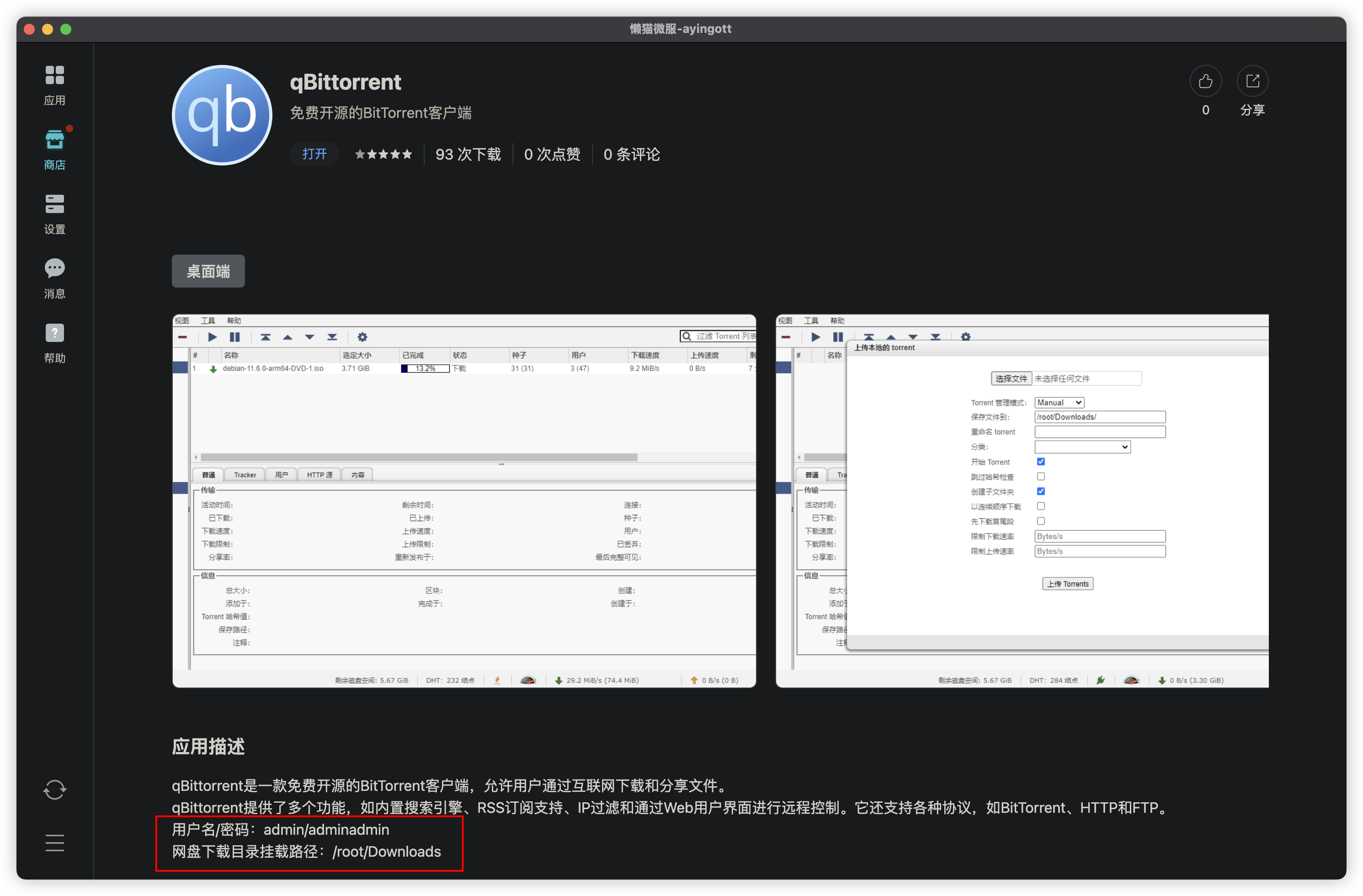Open the 应用 apps section in sidebar

pos(54,85)
